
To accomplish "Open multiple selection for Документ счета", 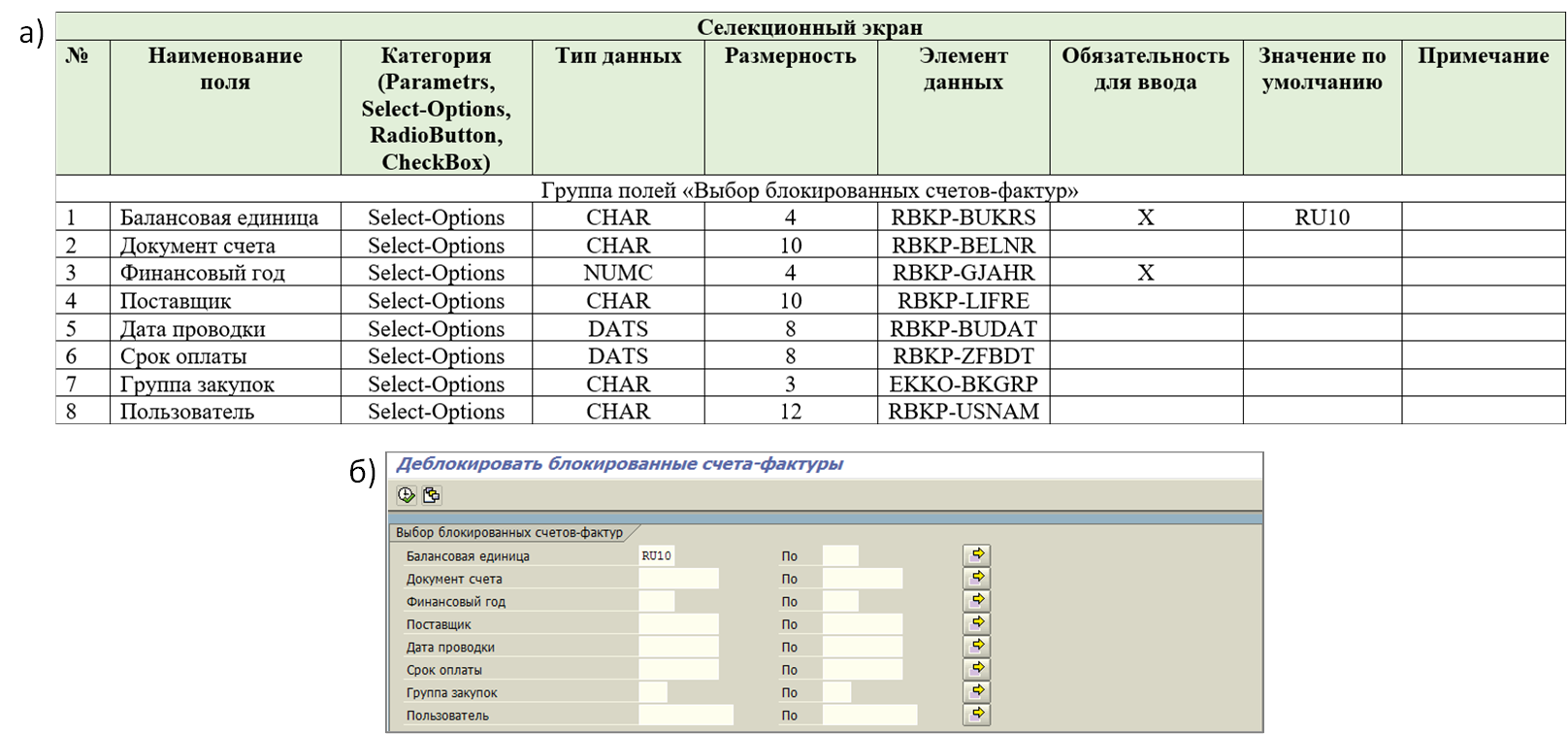I will (x=977, y=578).
